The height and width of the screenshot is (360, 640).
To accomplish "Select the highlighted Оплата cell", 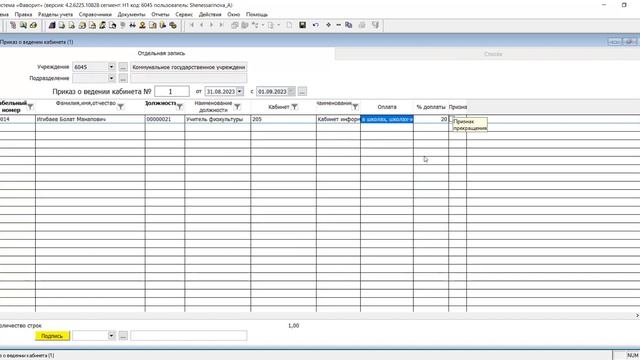I will pyautogui.click(x=387, y=119).
